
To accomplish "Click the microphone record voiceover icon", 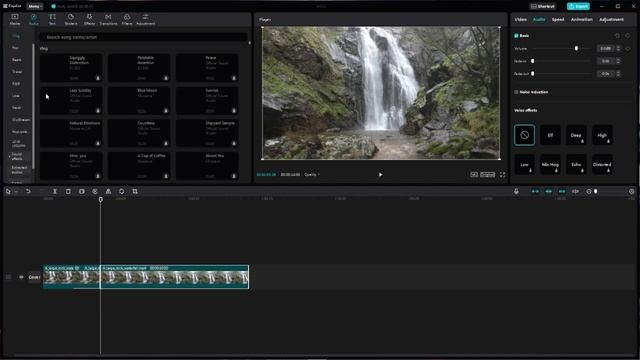I will 516,191.
